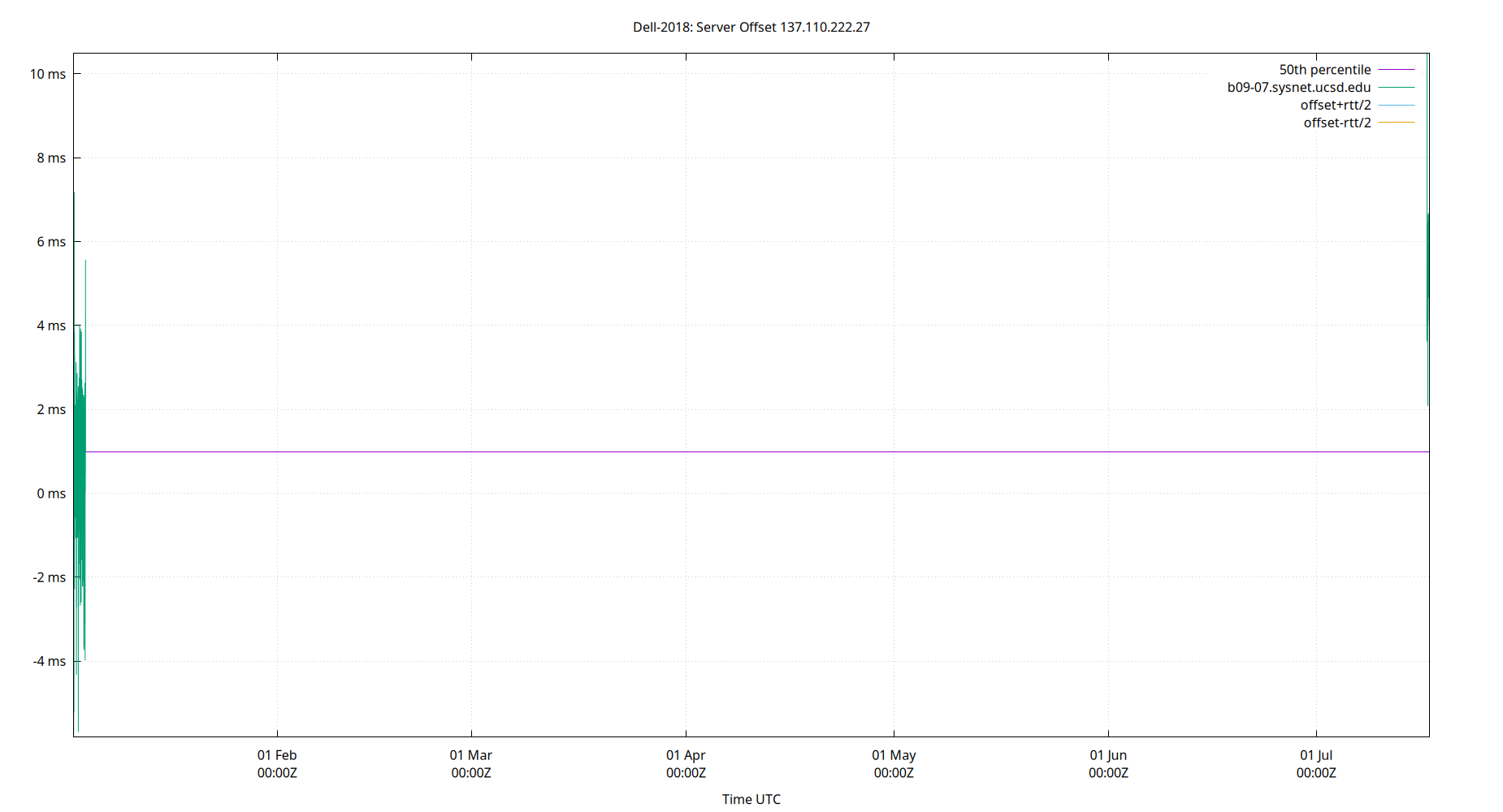The image size is (1503, 812).
Task: Select the offset+rtt/2 legend entry
Action: coord(1336,104)
